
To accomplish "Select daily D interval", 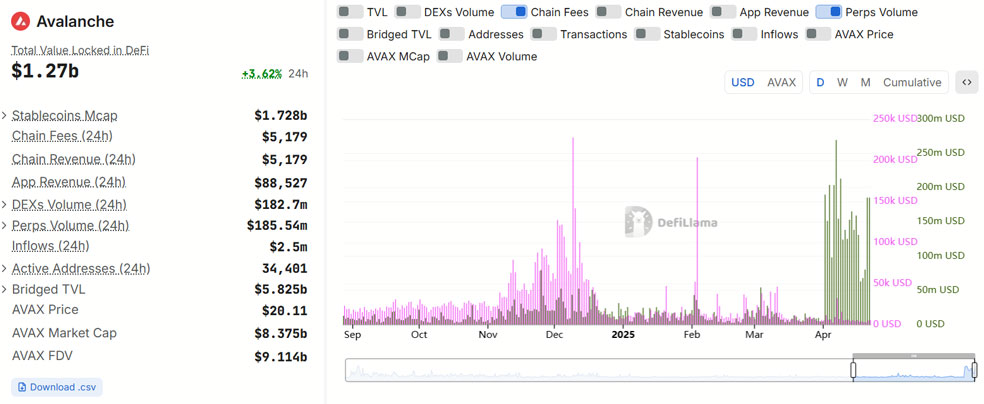I will tap(820, 82).
